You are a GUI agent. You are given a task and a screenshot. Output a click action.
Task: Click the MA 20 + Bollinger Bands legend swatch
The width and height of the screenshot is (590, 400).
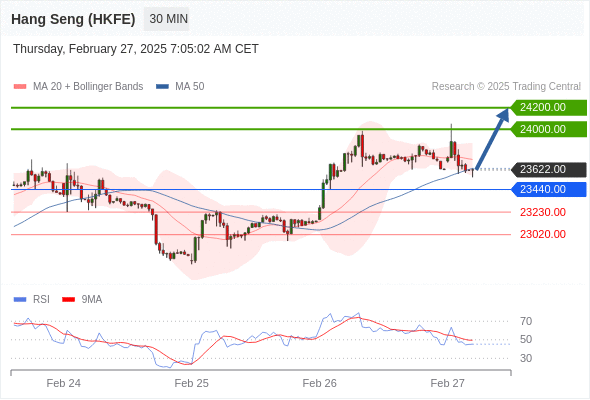click(20, 87)
